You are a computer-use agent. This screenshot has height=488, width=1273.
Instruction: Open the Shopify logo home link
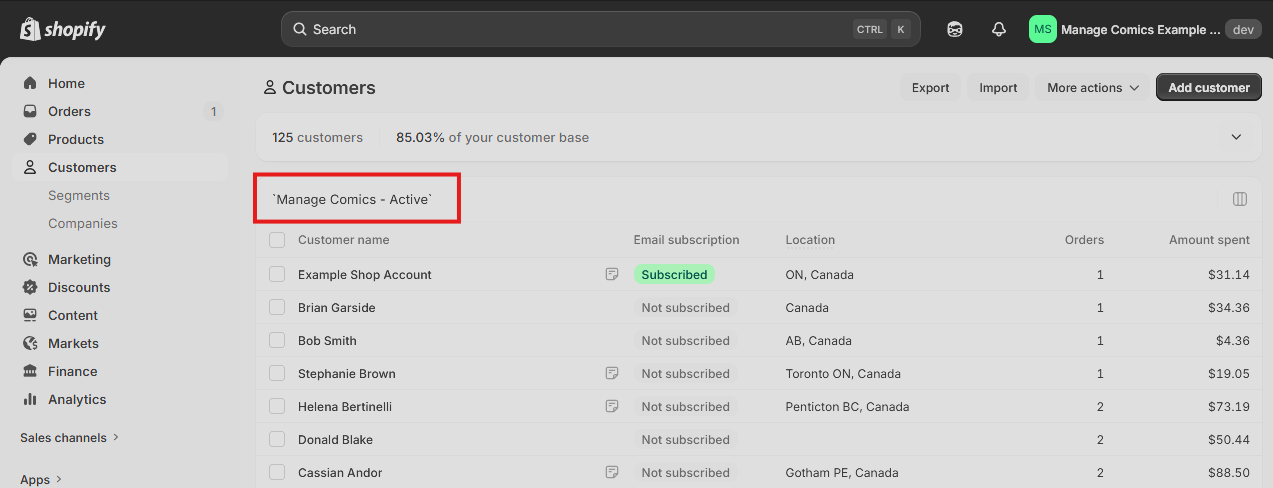63,29
